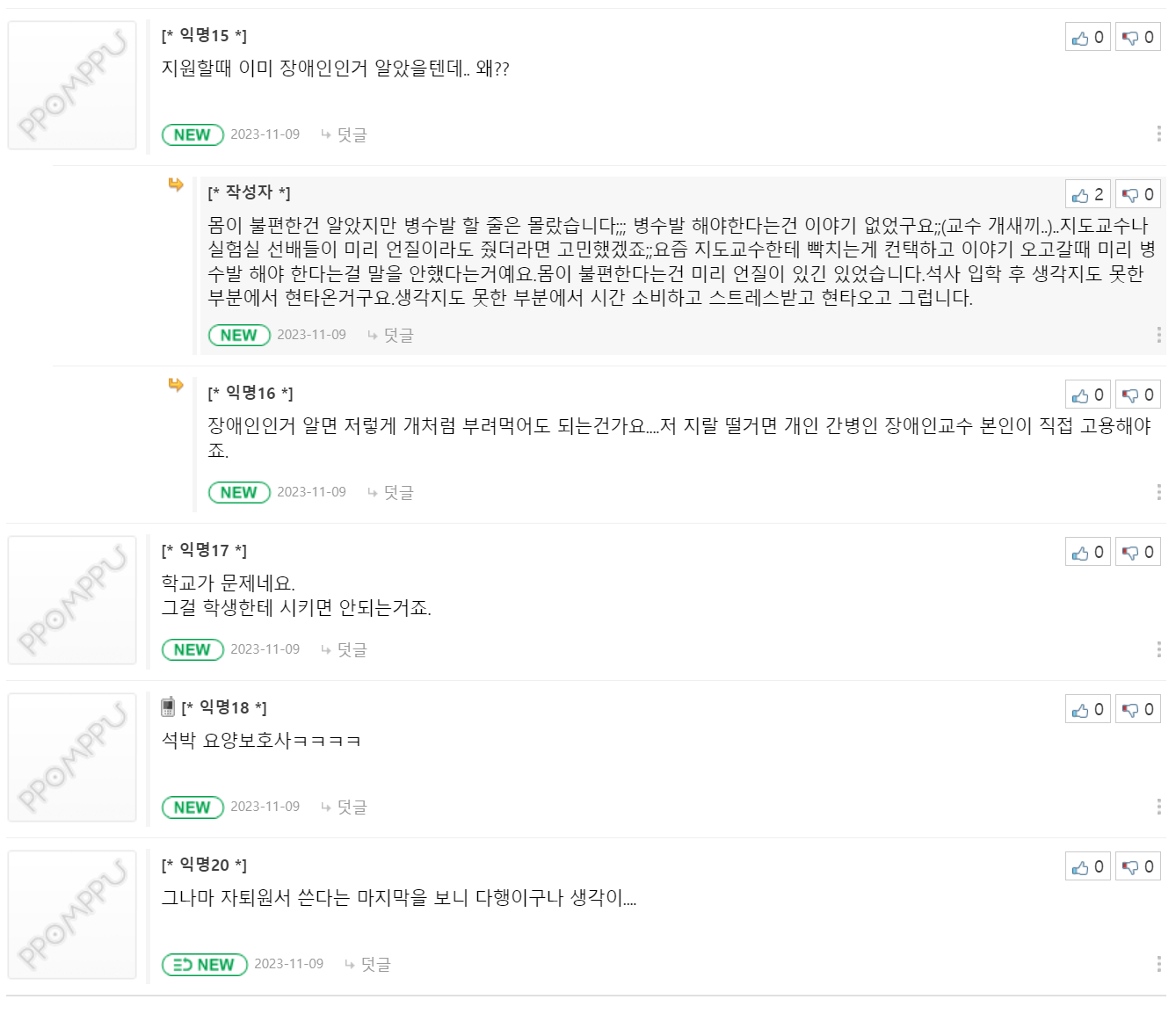The image size is (1176, 1014).
Task: Upvote the 익명15 comment
Action: pos(1087,38)
